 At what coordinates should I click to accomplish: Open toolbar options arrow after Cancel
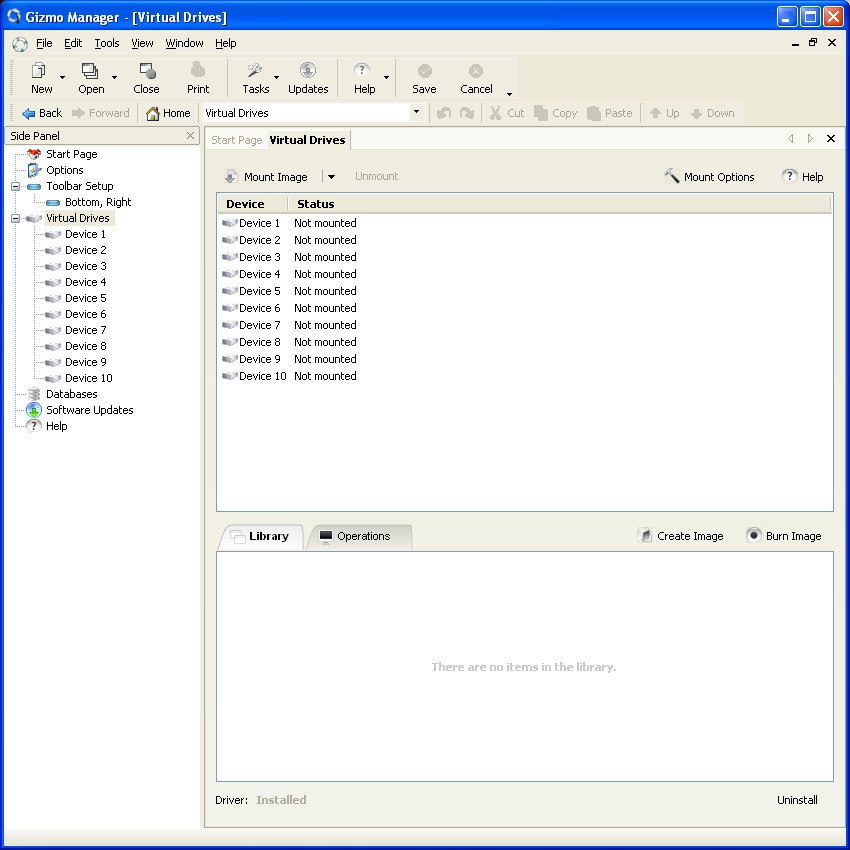click(x=510, y=94)
